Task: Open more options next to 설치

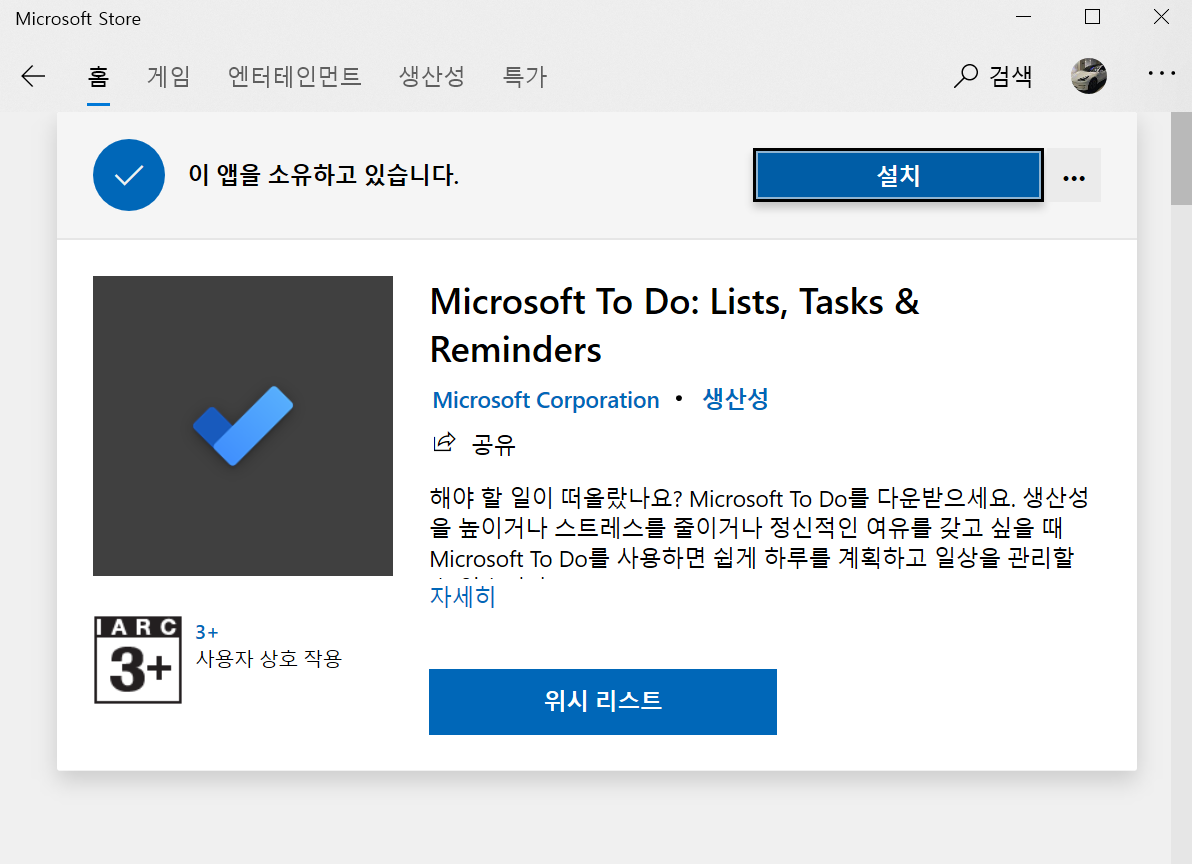Action: (1073, 176)
